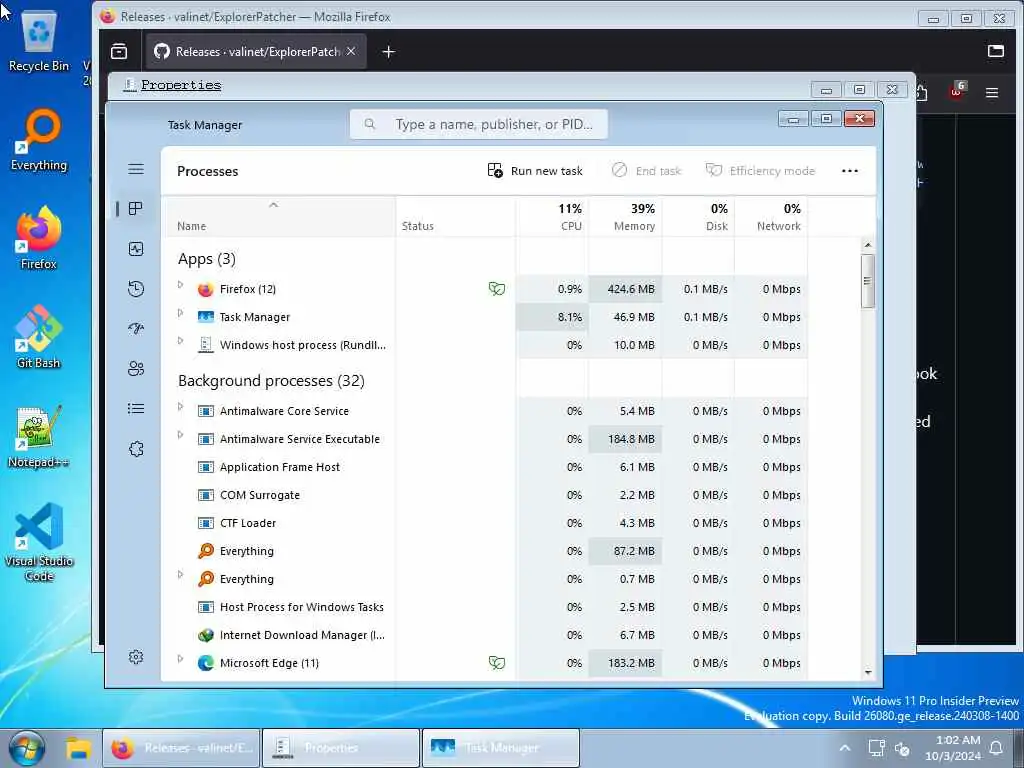Open Windows Start orb button
Viewport: 1024px width, 768px height.
pos(27,748)
